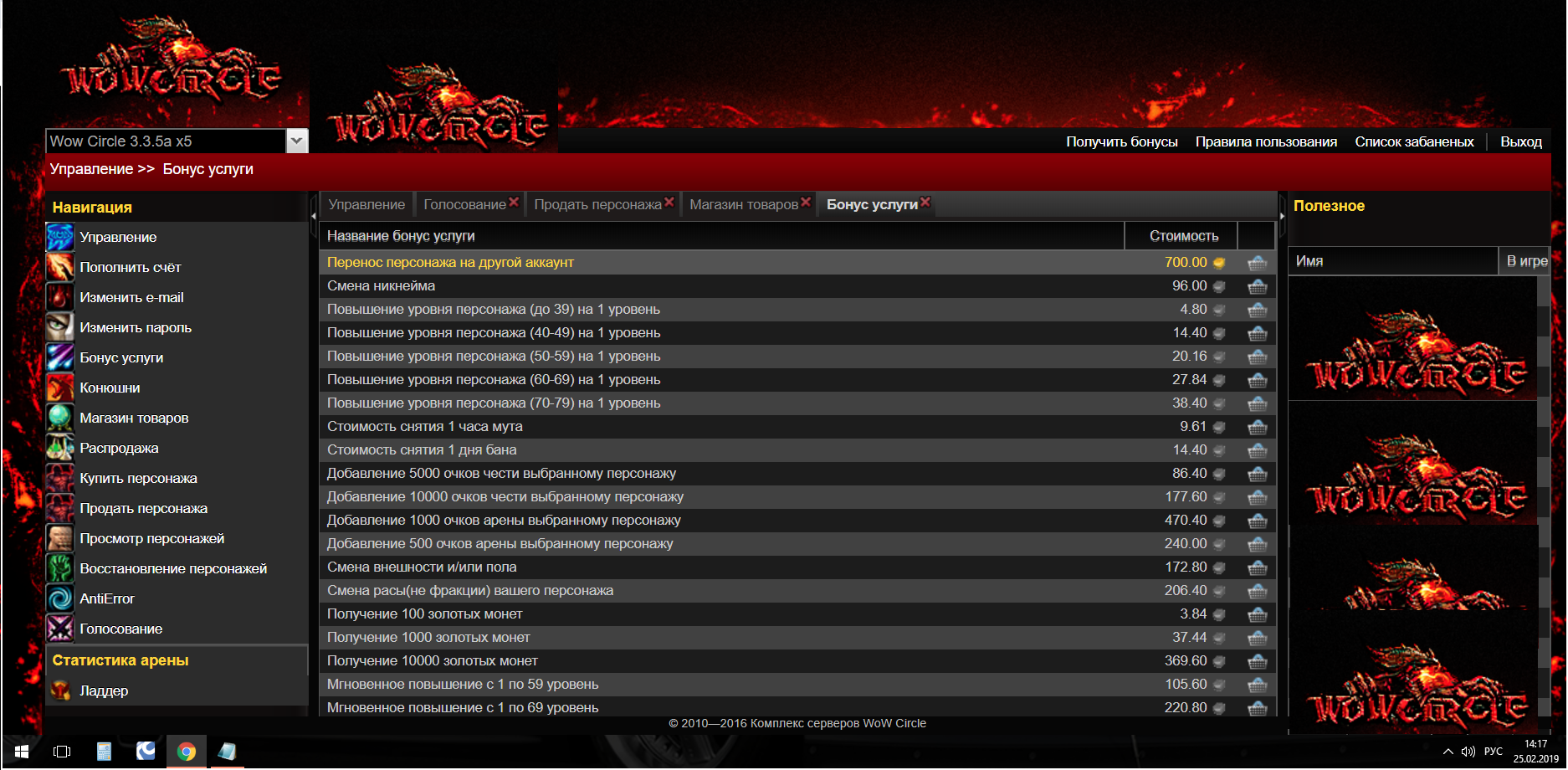Collapse the right Полезное panel arrow
This screenshot has height=770, width=1568.
pyautogui.click(x=1282, y=215)
